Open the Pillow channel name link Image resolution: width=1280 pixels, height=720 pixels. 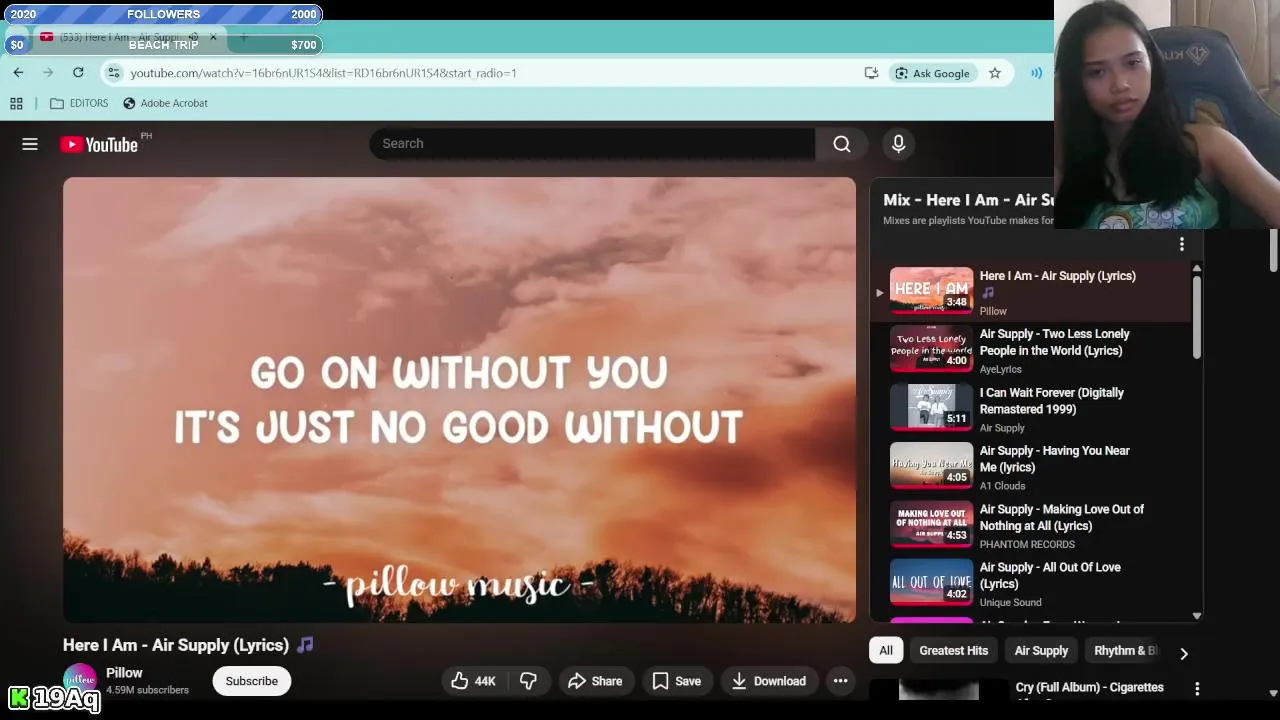click(x=124, y=673)
